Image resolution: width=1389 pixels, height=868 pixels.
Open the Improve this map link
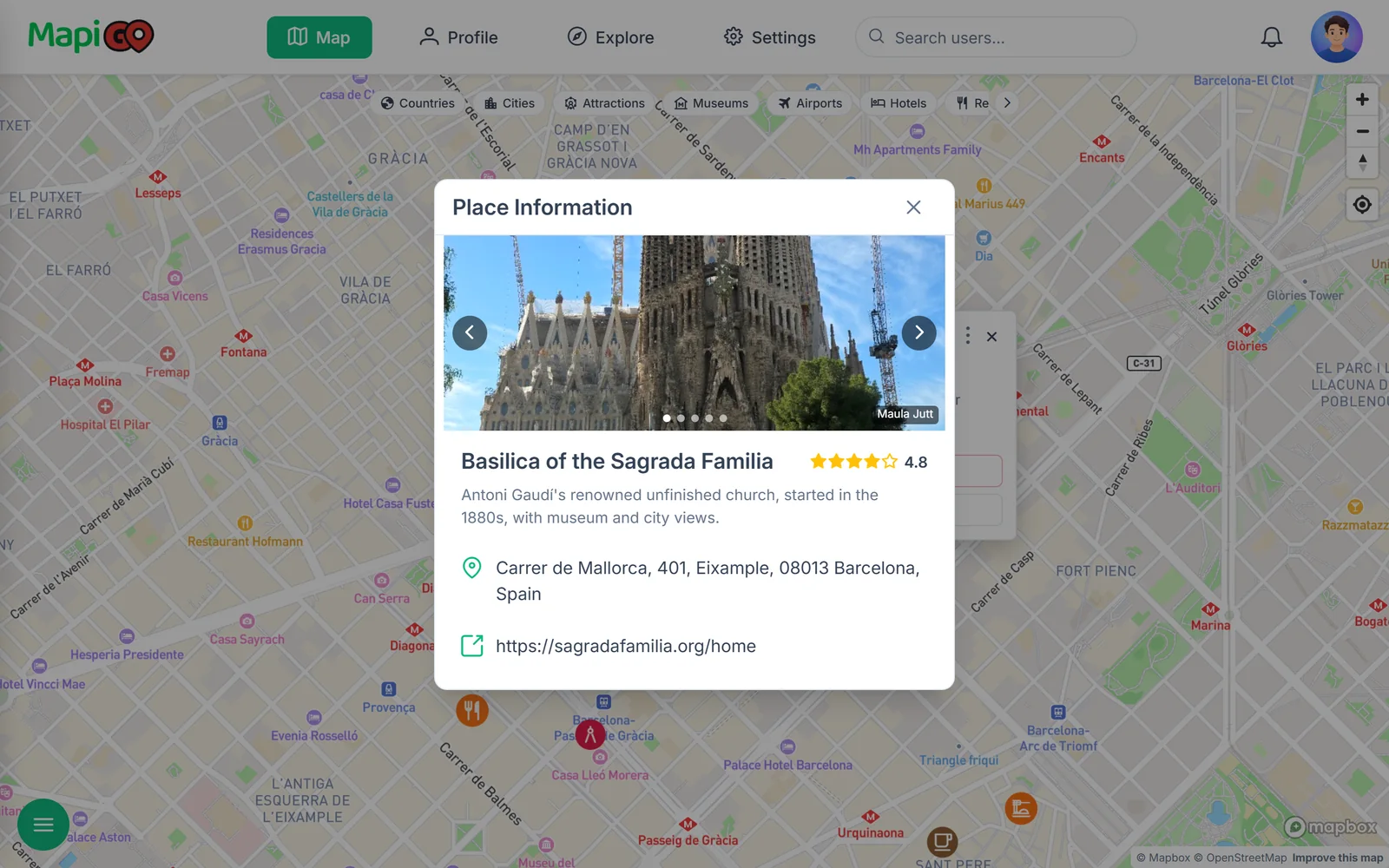1338,858
